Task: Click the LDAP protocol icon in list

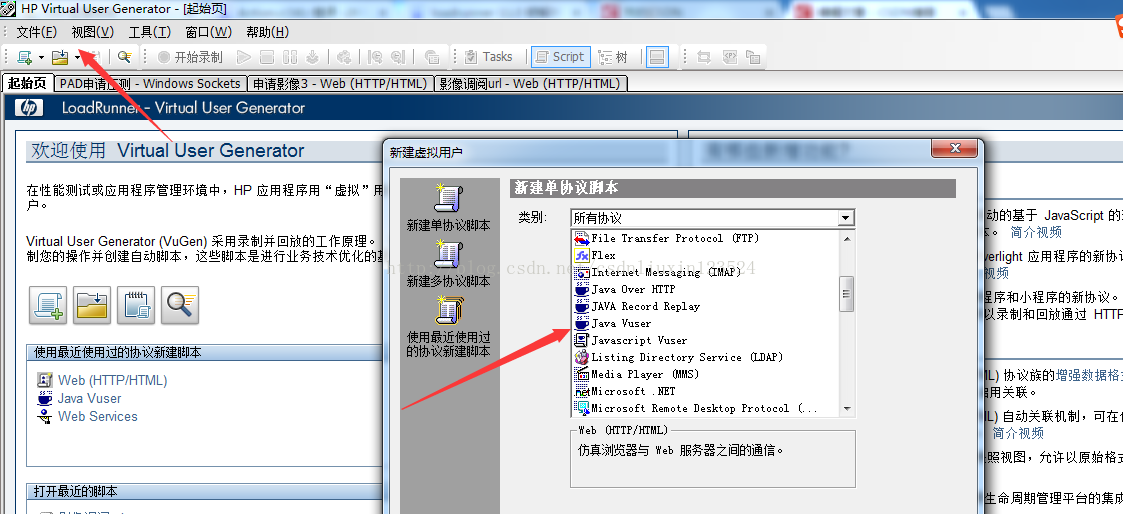Action: [581, 357]
